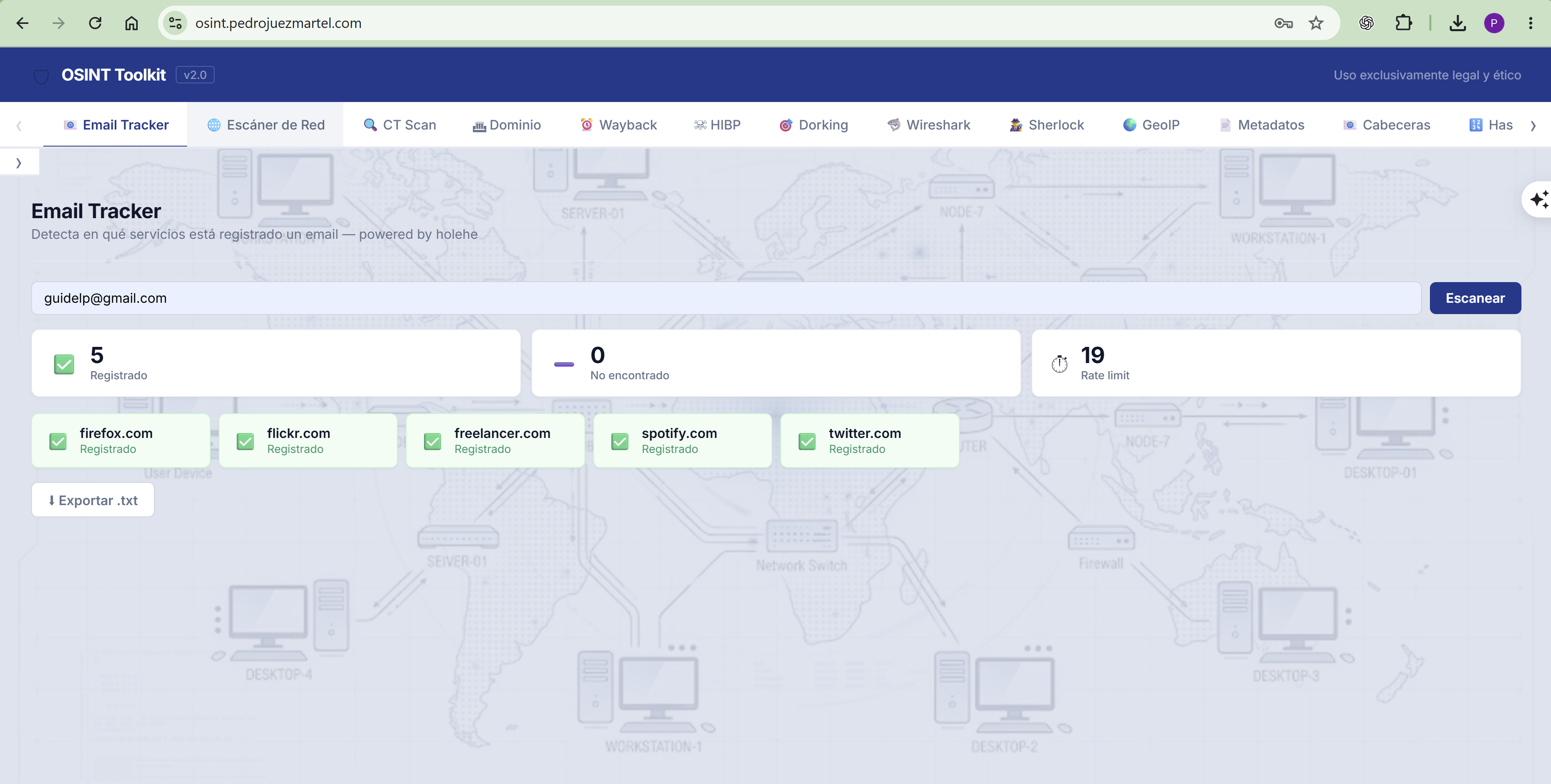The width and height of the screenshot is (1551, 784).
Task: Open the Dominio tab
Action: pos(506,125)
